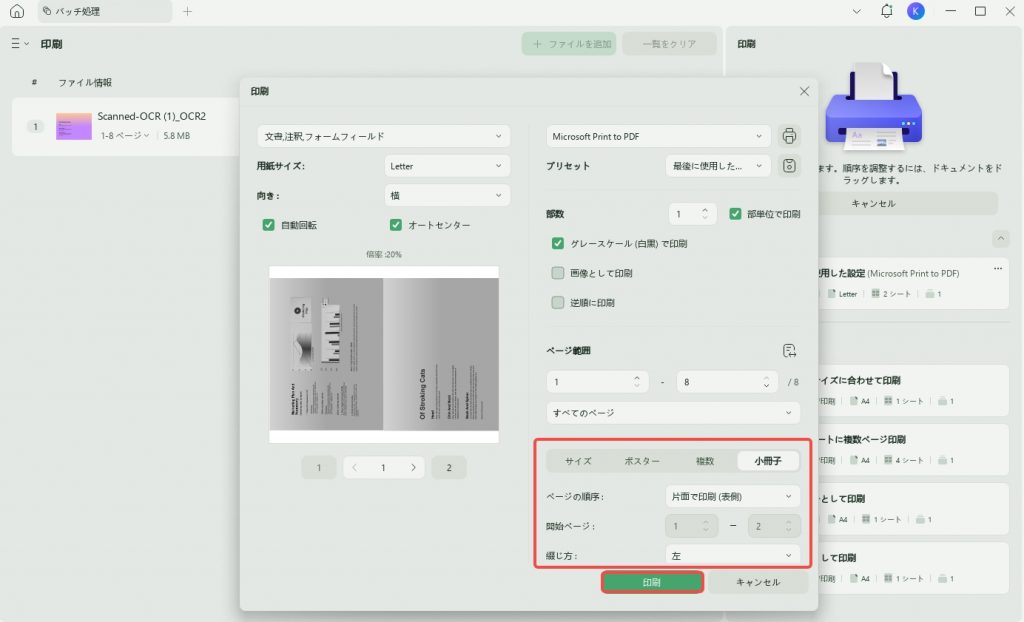The height and width of the screenshot is (622, 1024).
Task: Open the hamburger menu beside 印刷
Action: click(x=20, y=44)
